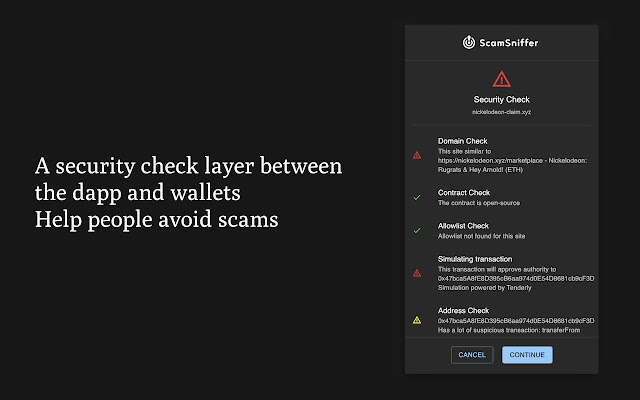Click 'This transaction will approve authority to'
Screen dimensions: 640x400
pyautogui.click(x=497, y=269)
